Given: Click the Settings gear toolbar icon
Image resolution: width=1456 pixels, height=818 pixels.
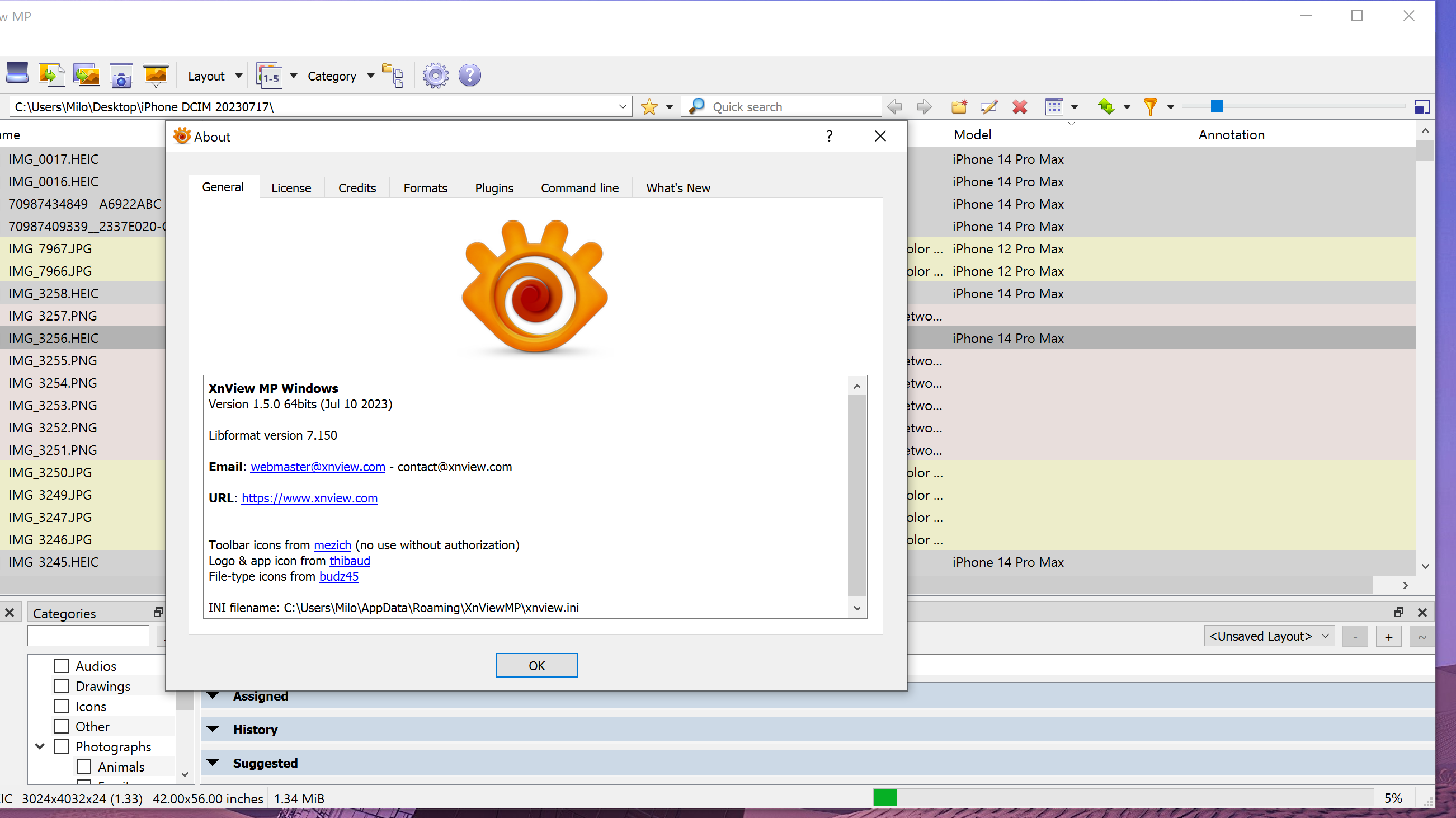Looking at the screenshot, I should (x=435, y=76).
